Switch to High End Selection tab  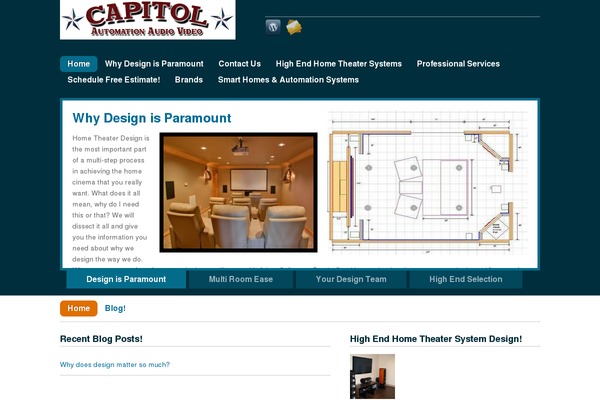(466, 279)
